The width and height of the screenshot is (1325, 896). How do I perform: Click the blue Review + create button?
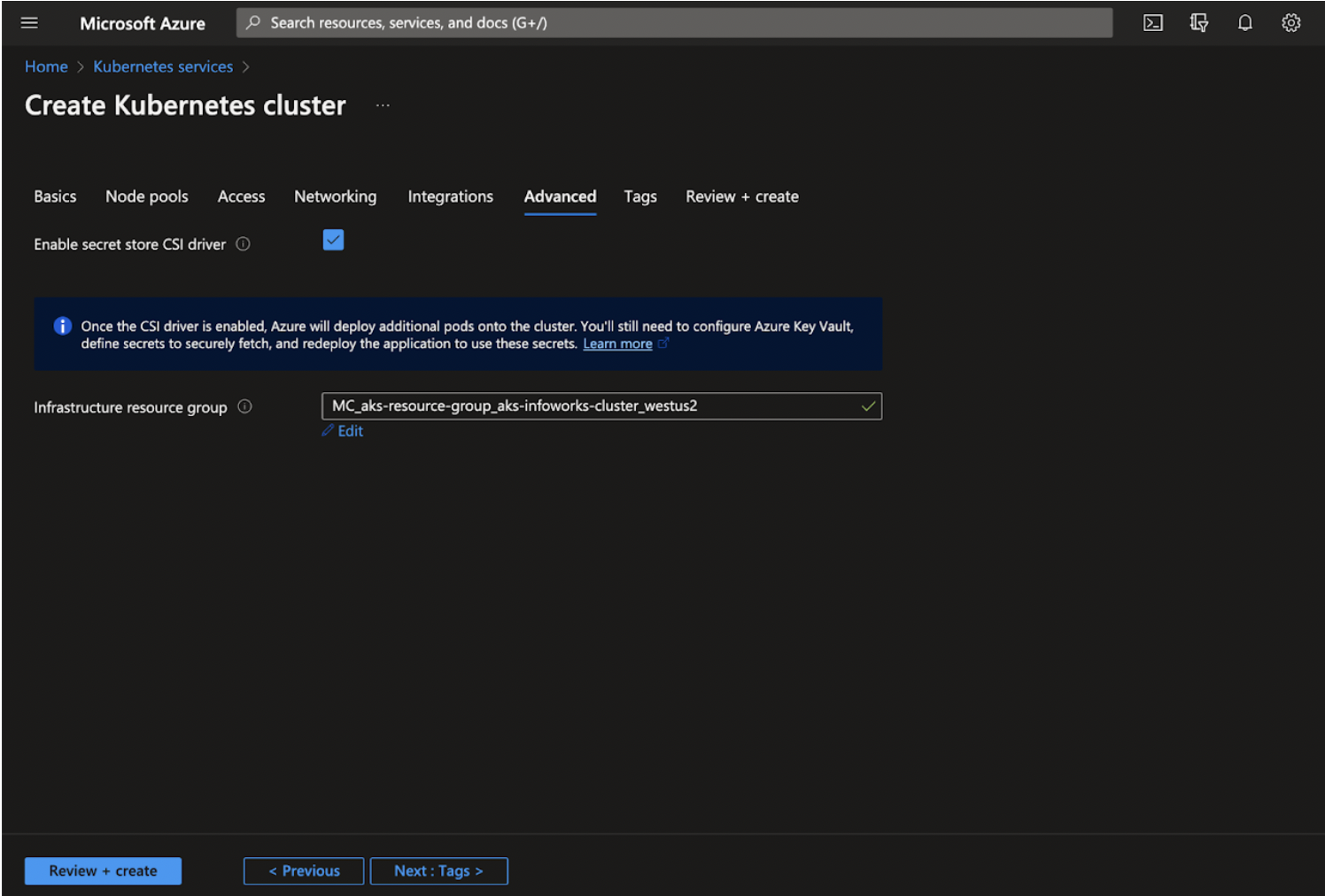[103, 871]
